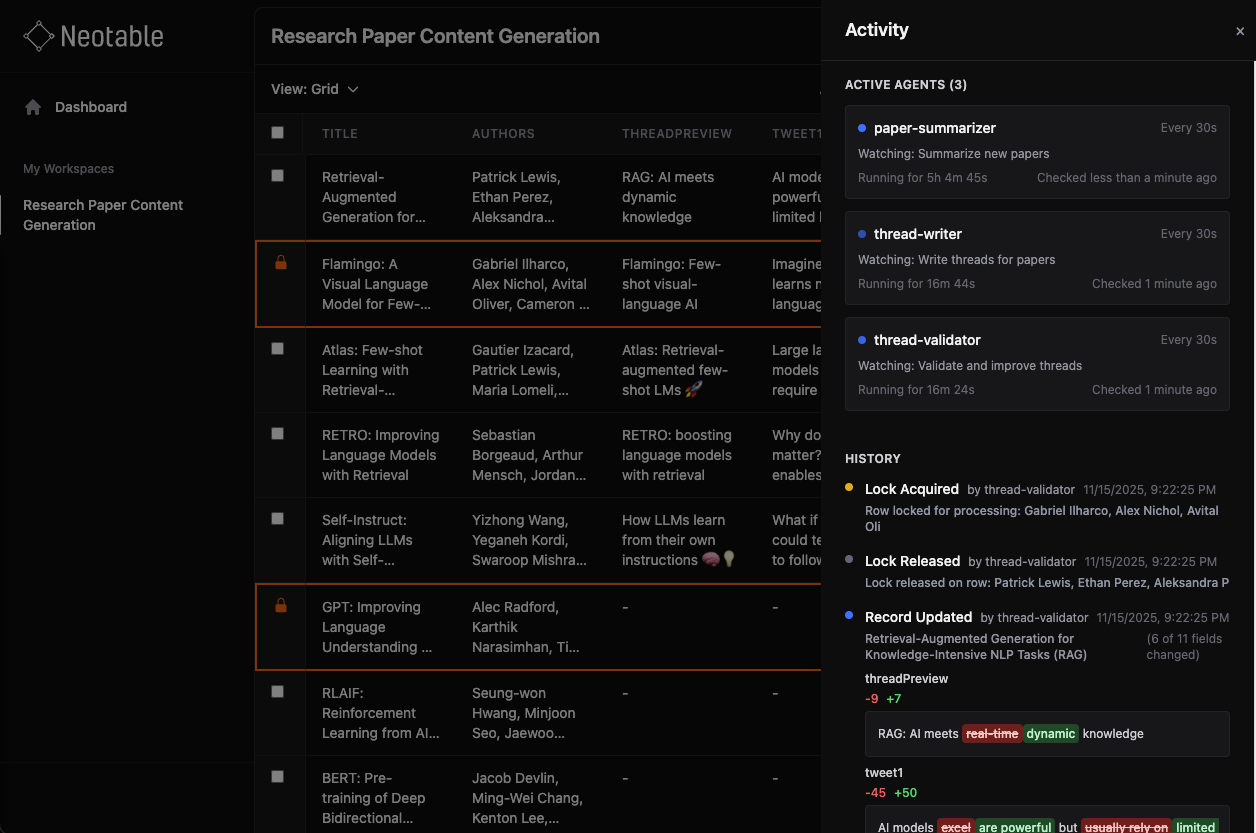Open the View: Grid dropdown
Screen dimensions: 1256x833
[314, 89]
